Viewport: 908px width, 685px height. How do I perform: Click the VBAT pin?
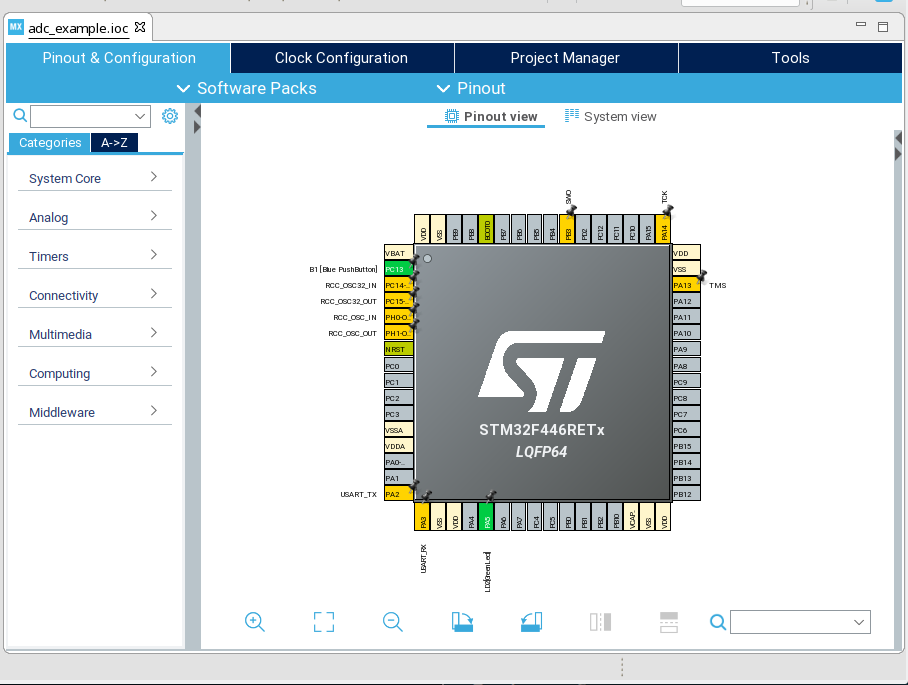click(x=398, y=253)
